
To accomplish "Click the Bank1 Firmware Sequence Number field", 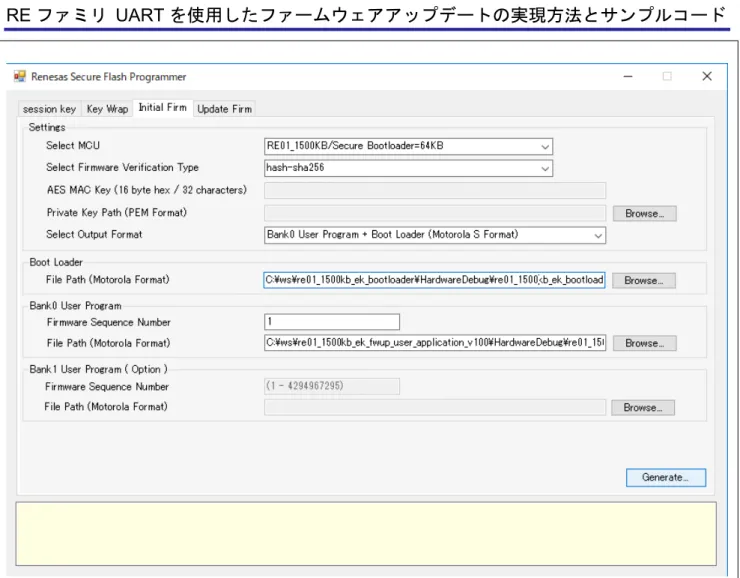I will click(x=332, y=386).
